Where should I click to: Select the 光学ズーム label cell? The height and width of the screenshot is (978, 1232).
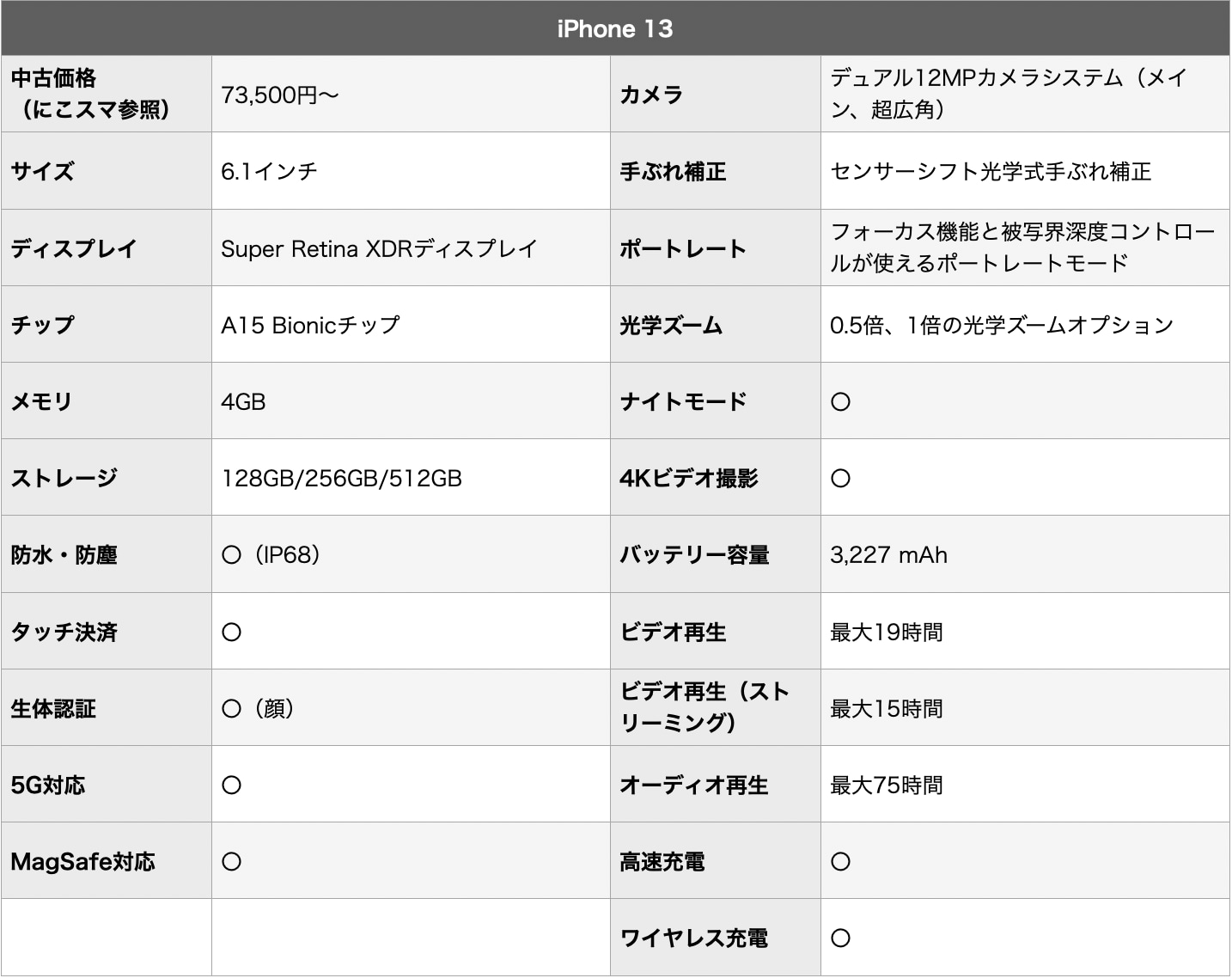(x=716, y=325)
